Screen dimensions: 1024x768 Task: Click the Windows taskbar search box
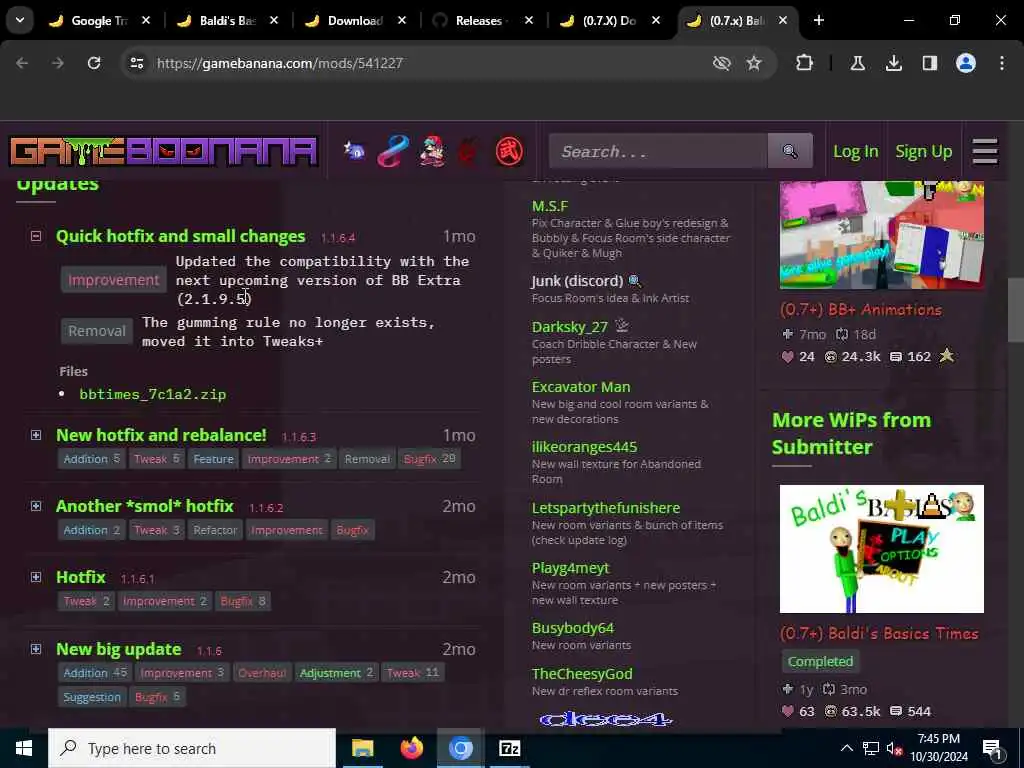192,748
